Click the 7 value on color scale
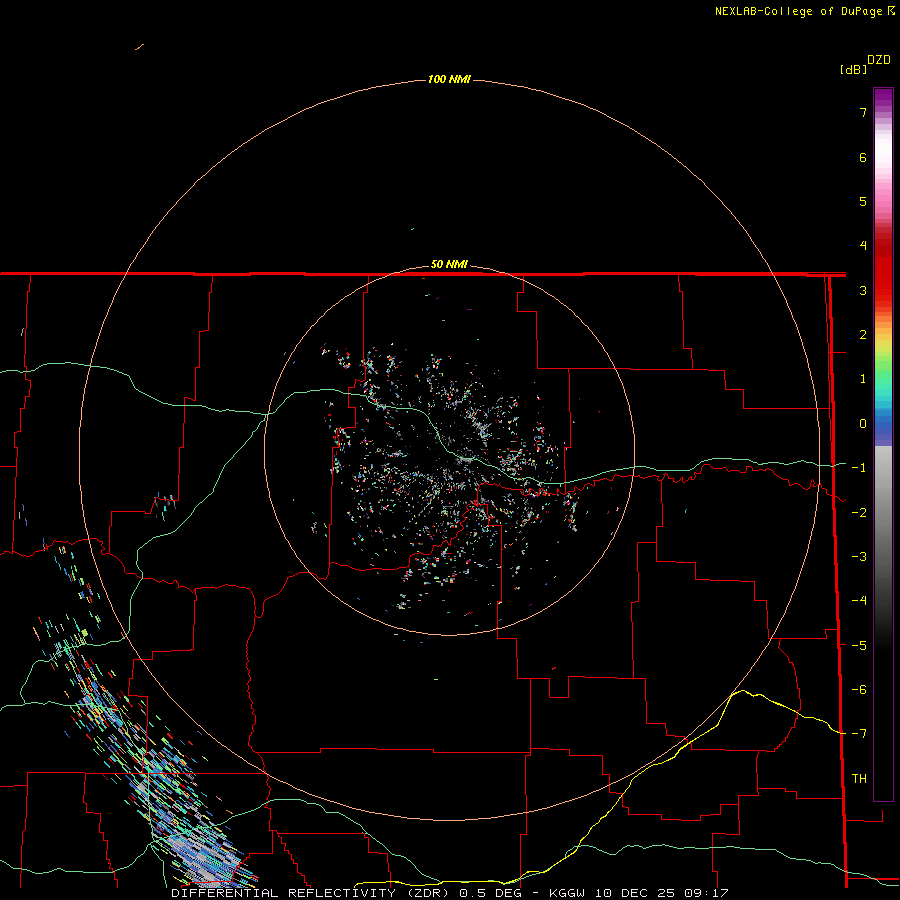This screenshot has height=900, width=900. click(x=863, y=112)
